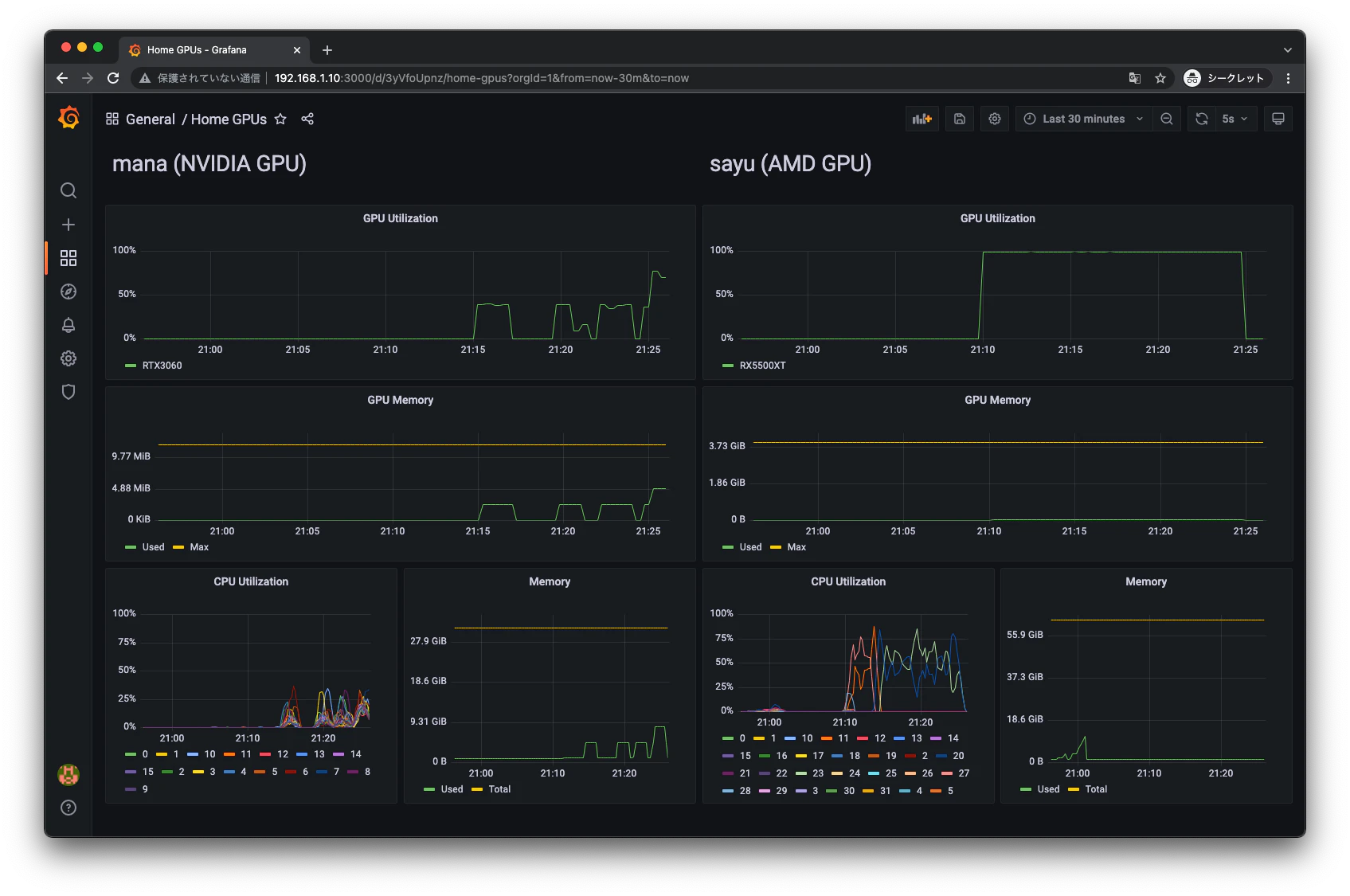
Task: Open sayu GPU Utilization panel title menu
Action: pyautogui.click(x=998, y=218)
